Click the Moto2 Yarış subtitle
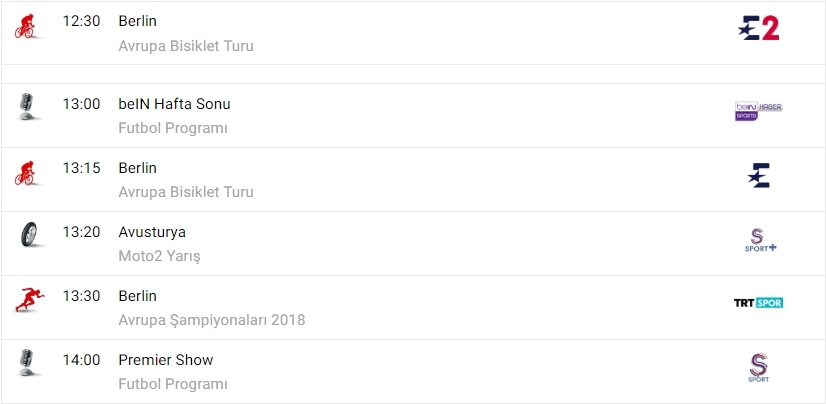This screenshot has height=404, width=826. tap(159, 256)
